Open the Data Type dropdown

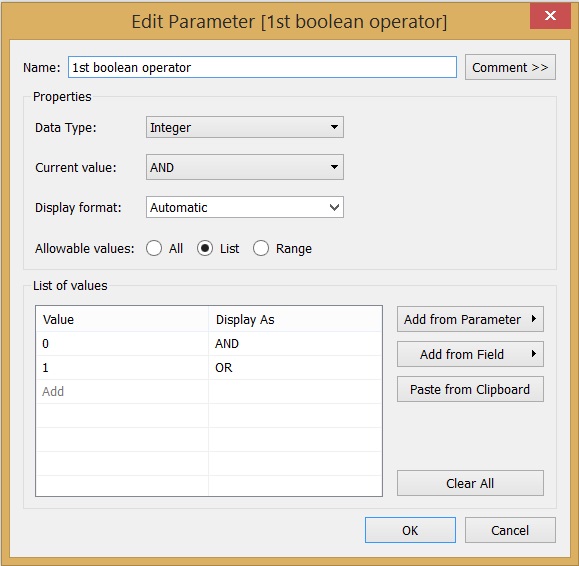point(245,127)
